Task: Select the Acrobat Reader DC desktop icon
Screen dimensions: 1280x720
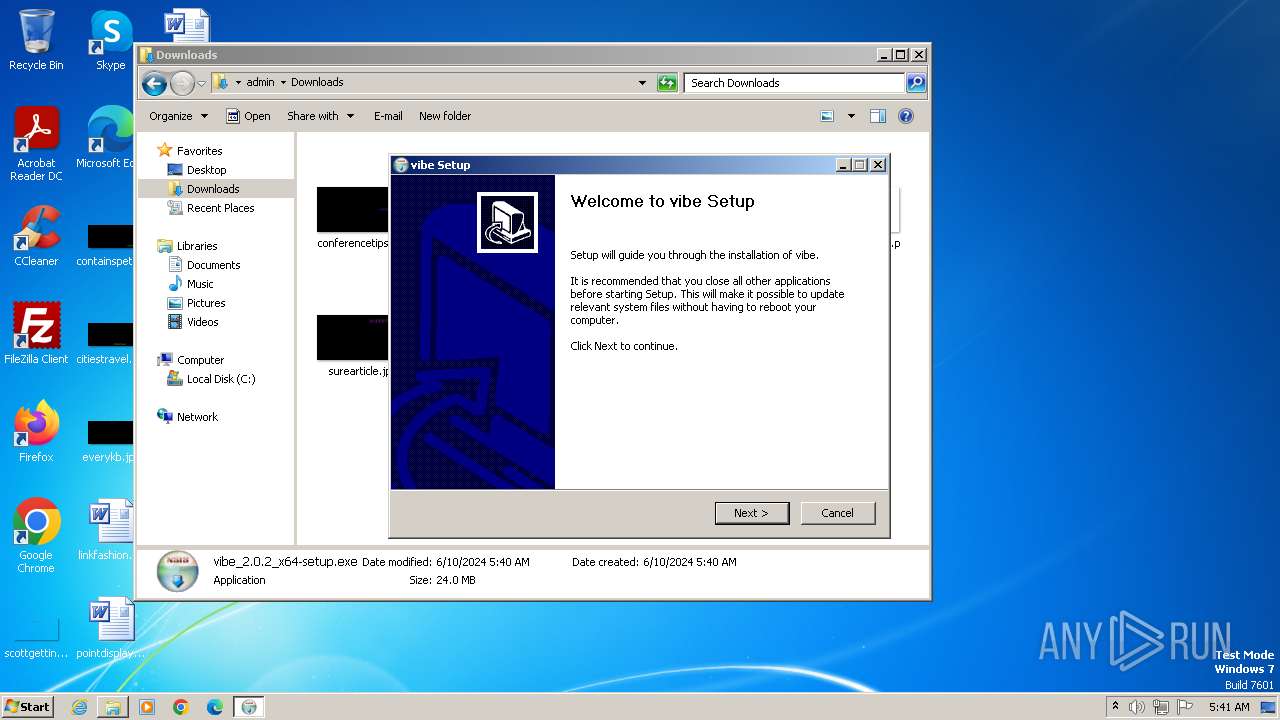Action: 36,144
